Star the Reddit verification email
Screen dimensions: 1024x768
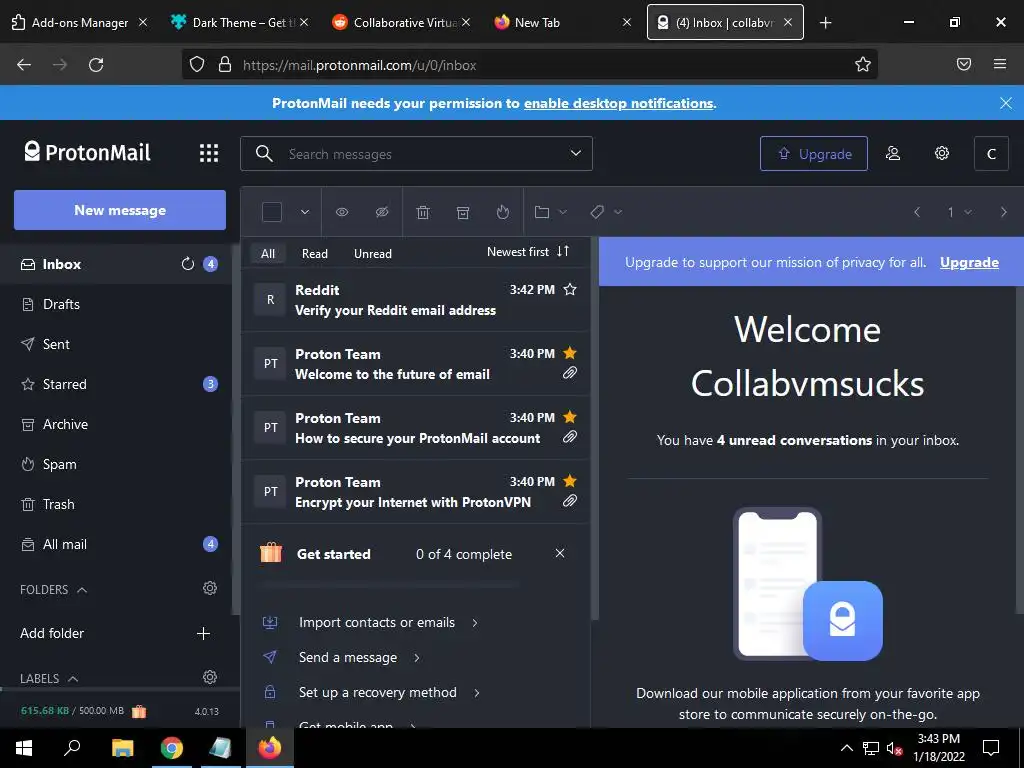pos(570,289)
